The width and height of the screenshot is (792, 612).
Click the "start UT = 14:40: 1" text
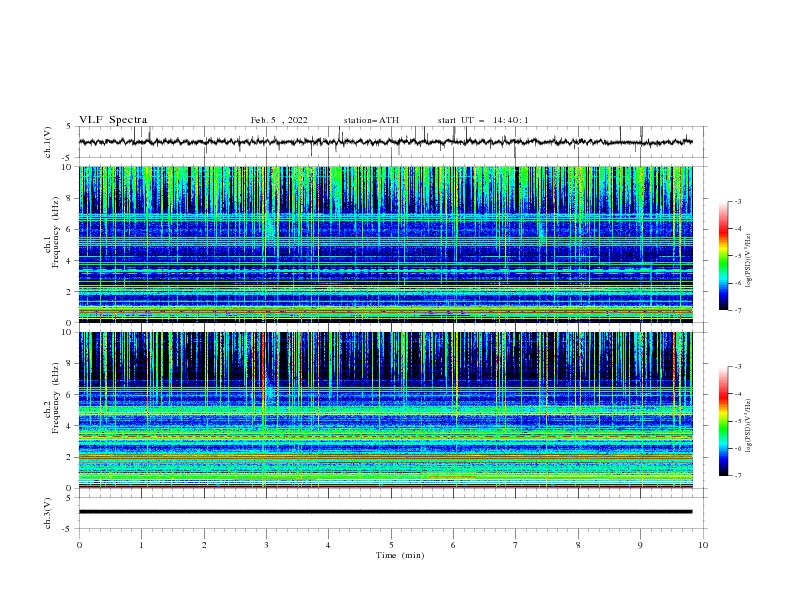[483, 120]
